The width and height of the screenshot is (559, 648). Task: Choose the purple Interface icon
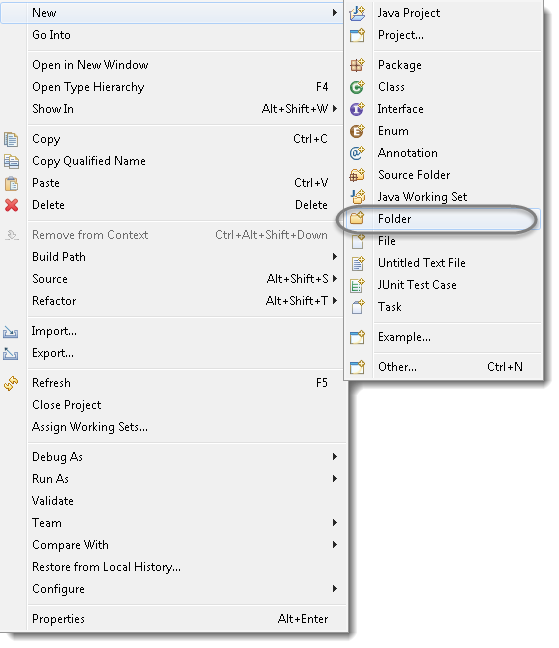click(x=357, y=109)
